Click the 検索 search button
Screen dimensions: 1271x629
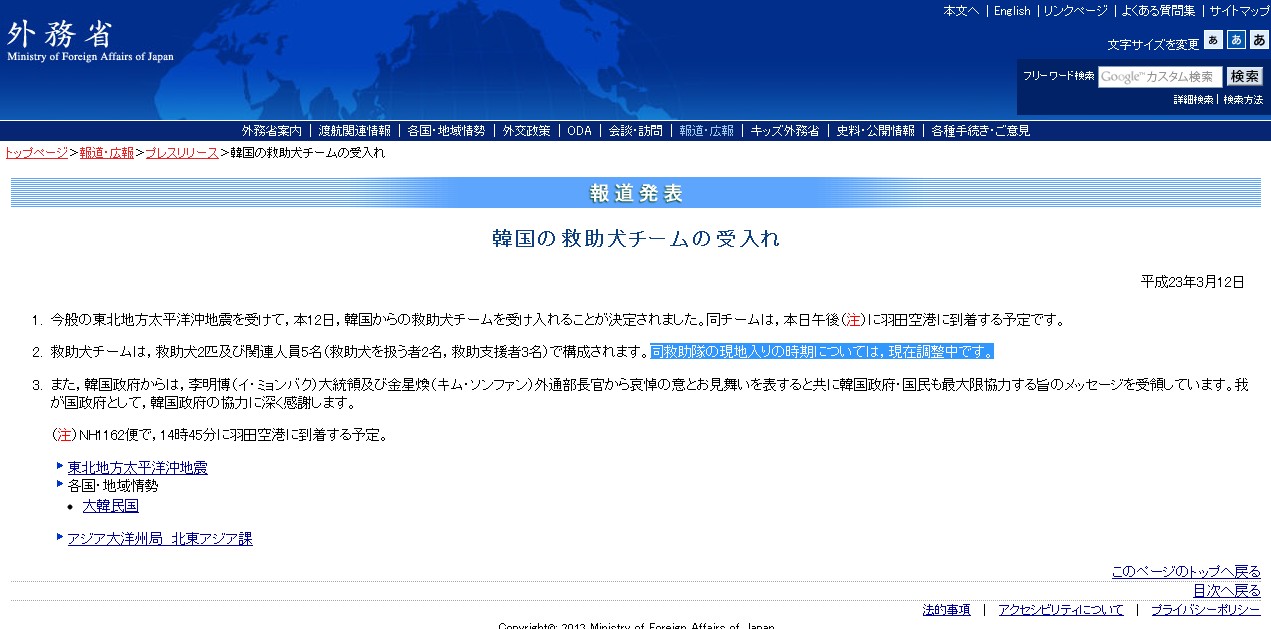pos(1245,77)
